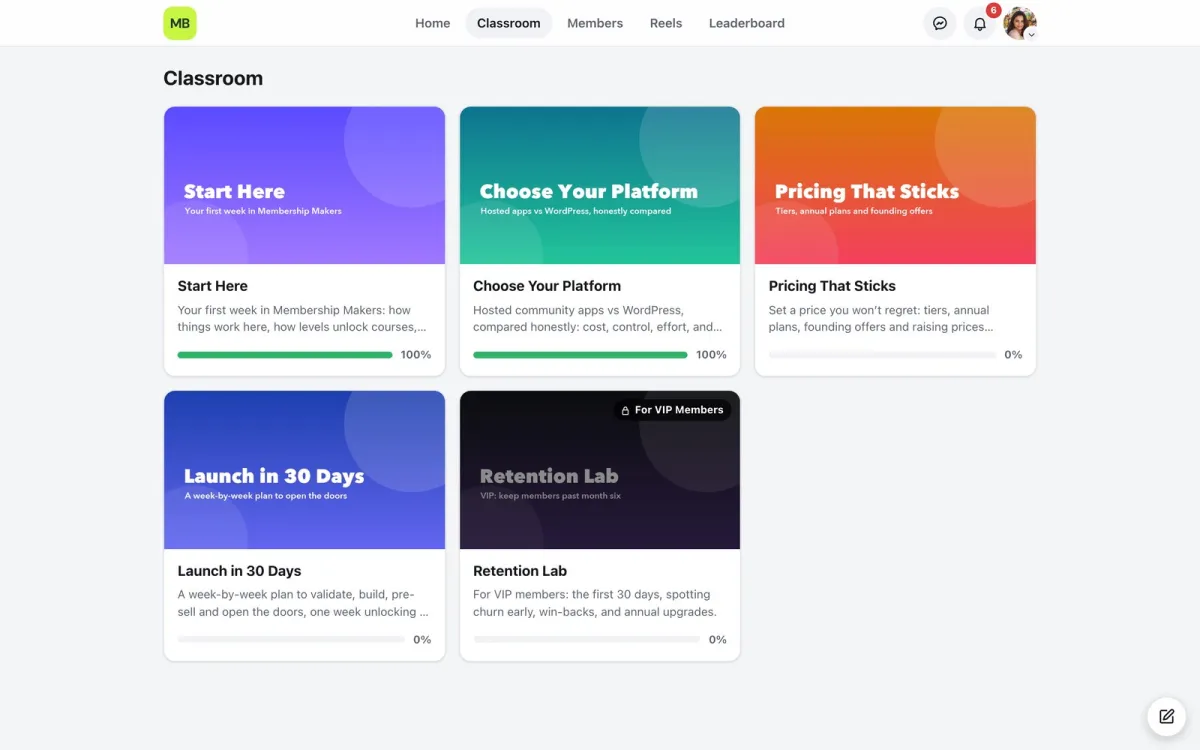Click the Launch in 30 Days progress bar
The width and height of the screenshot is (1200, 750).
pos(292,640)
